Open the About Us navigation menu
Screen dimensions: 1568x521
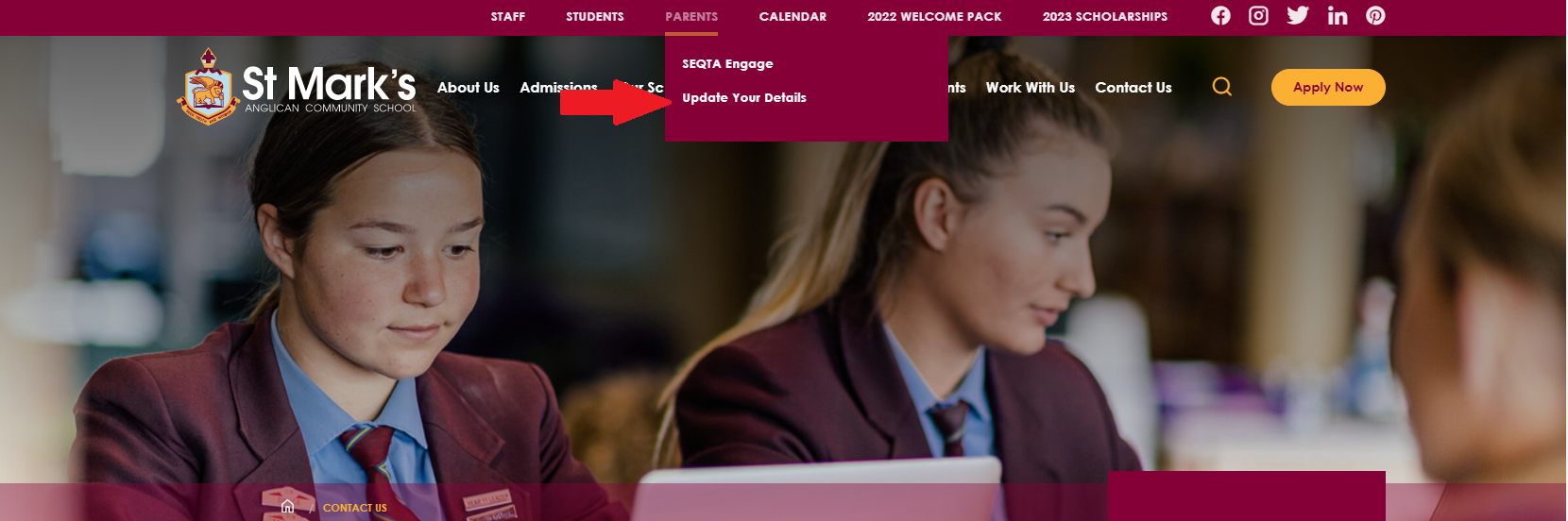(x=469, y=88)
